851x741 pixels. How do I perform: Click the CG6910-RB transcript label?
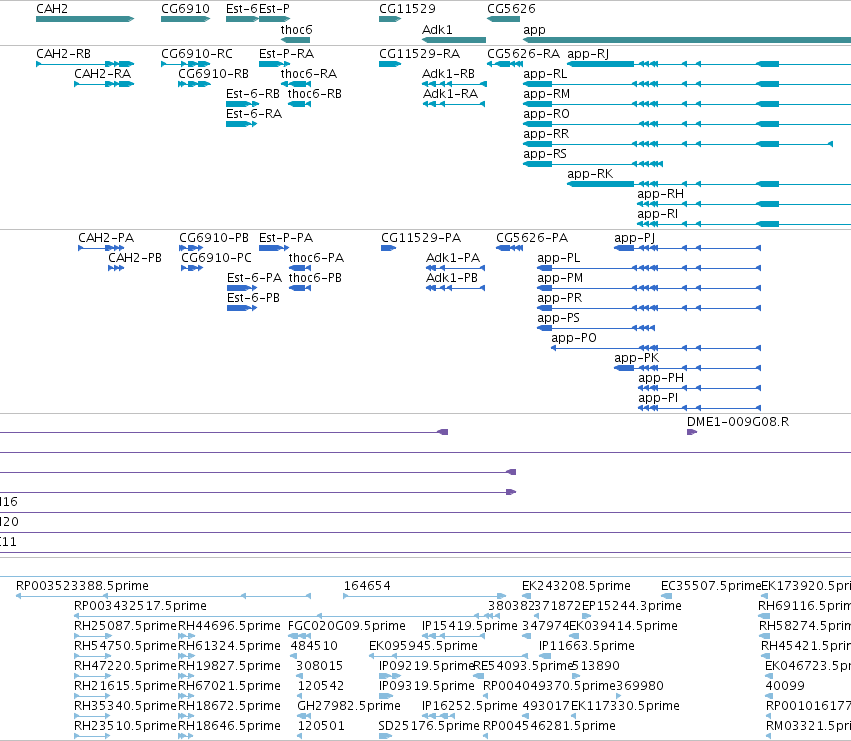click(213, 74)
